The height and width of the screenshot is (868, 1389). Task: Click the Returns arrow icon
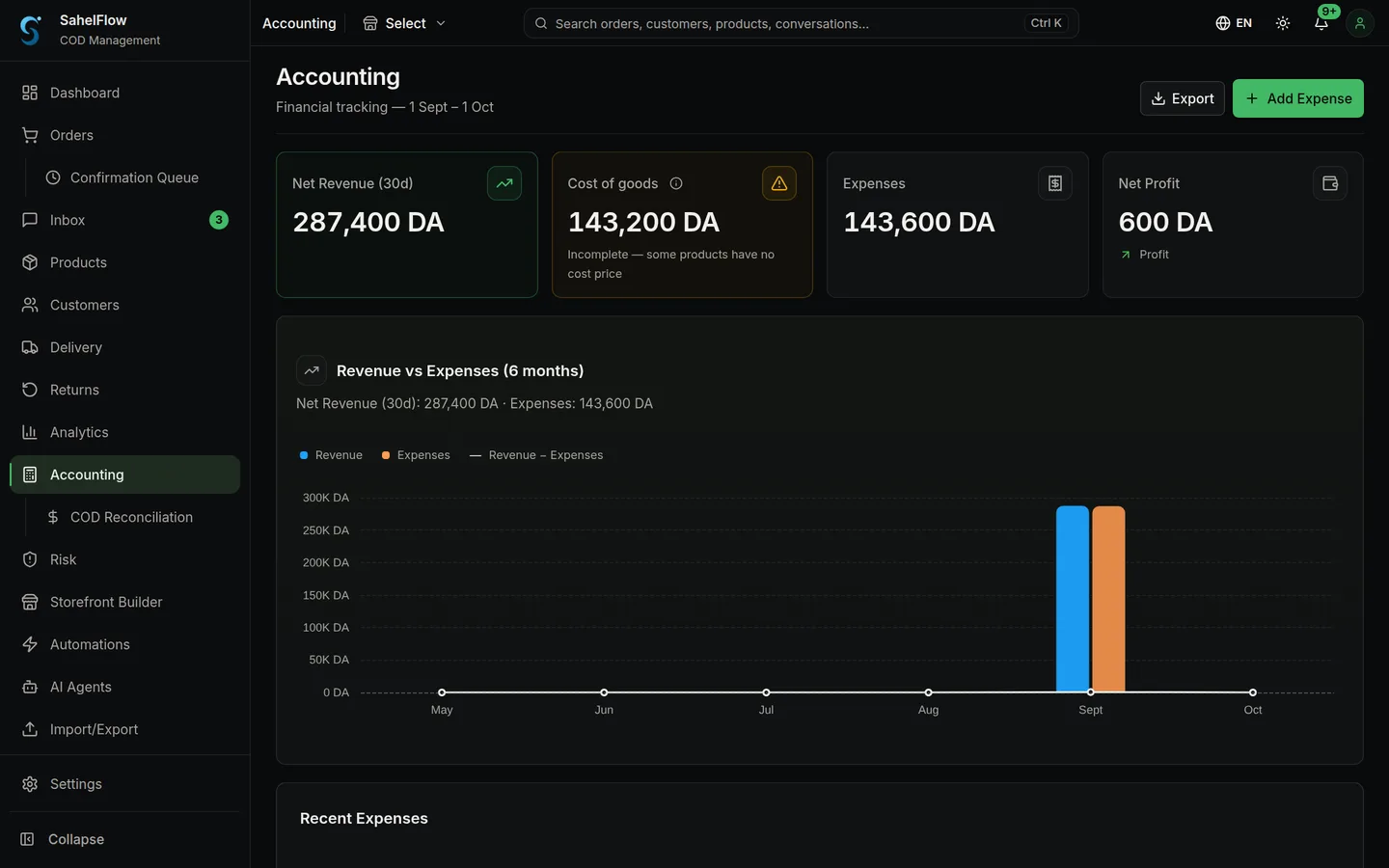30,390
